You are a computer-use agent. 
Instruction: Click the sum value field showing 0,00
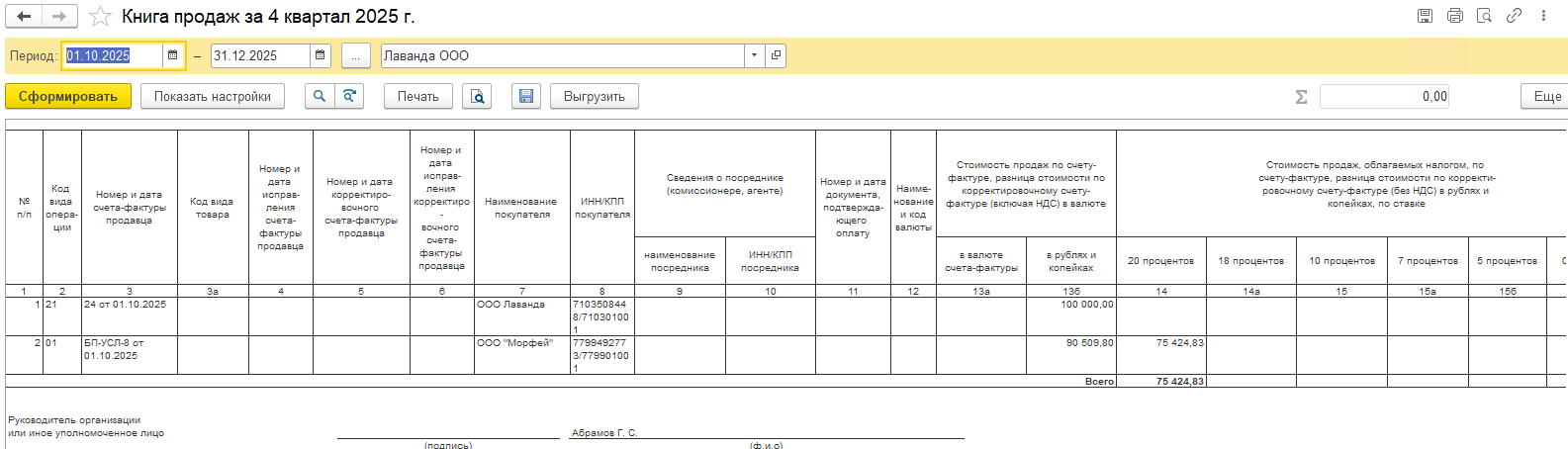click(1384, 96)
